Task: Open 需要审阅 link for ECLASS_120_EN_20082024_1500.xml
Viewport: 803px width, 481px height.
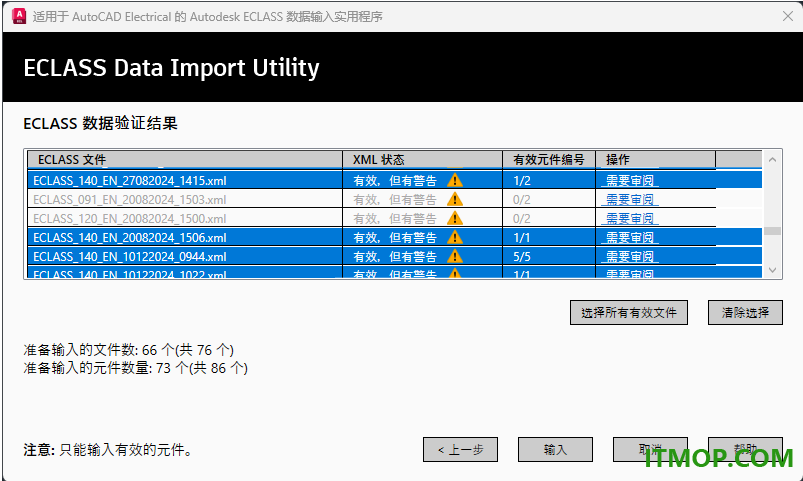Action: point(630,219)
